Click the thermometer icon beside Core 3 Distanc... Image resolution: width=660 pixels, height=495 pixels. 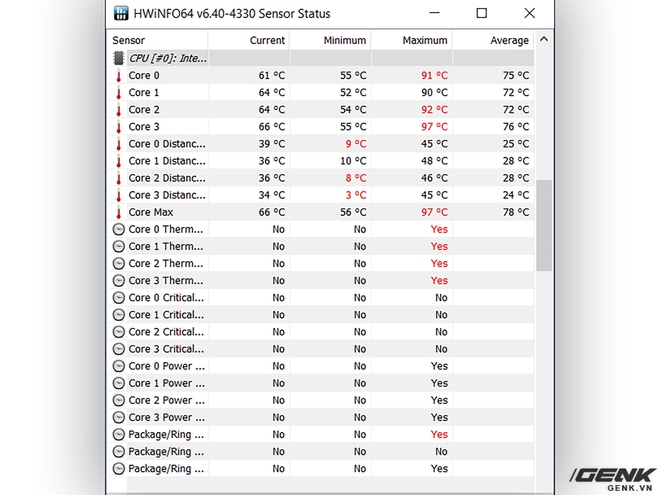[119, 195]
